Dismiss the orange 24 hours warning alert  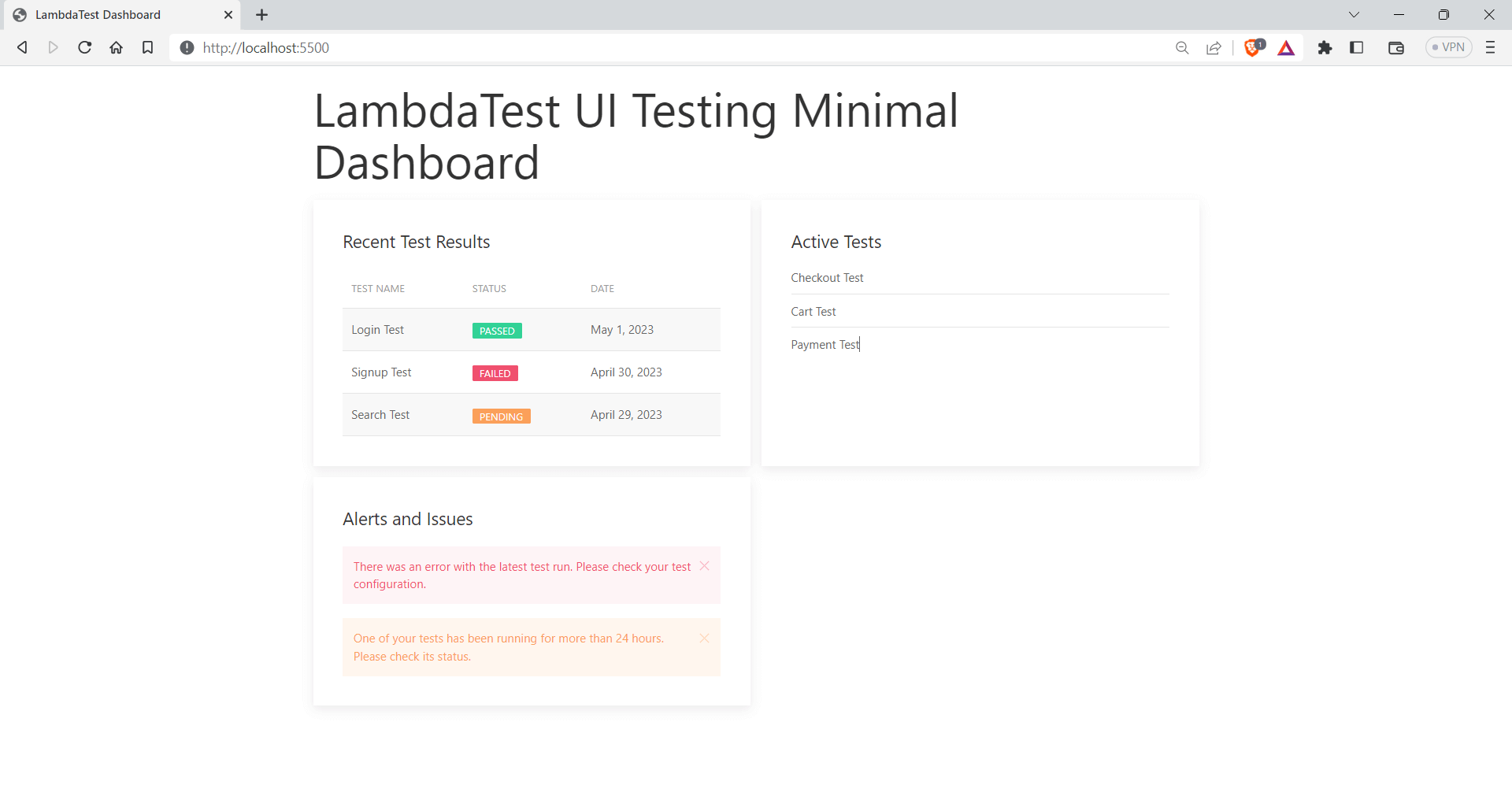(705, 639)
